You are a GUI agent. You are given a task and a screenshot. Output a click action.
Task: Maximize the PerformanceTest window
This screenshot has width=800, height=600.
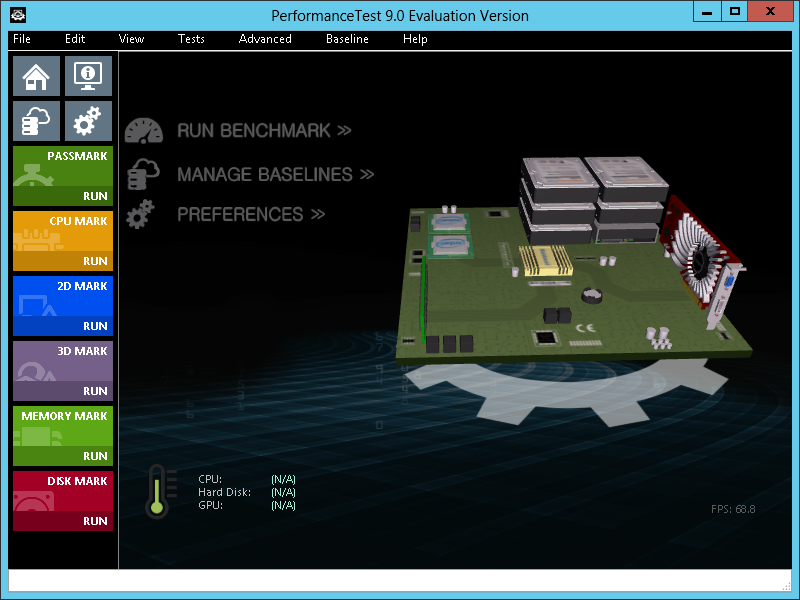735,12
